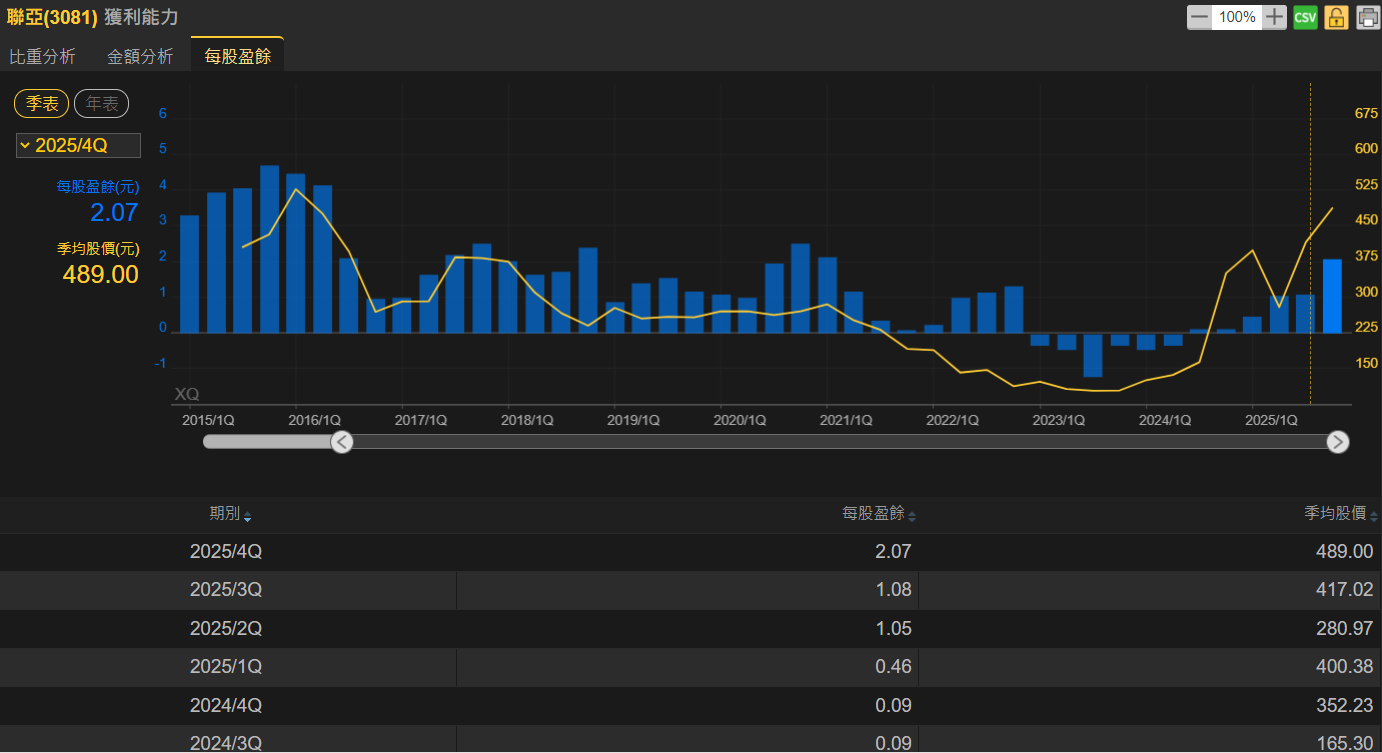Screen dimensions: 1382x753
Task: Toggle the yellow padlock lock icon
Action: [1336, 17]
